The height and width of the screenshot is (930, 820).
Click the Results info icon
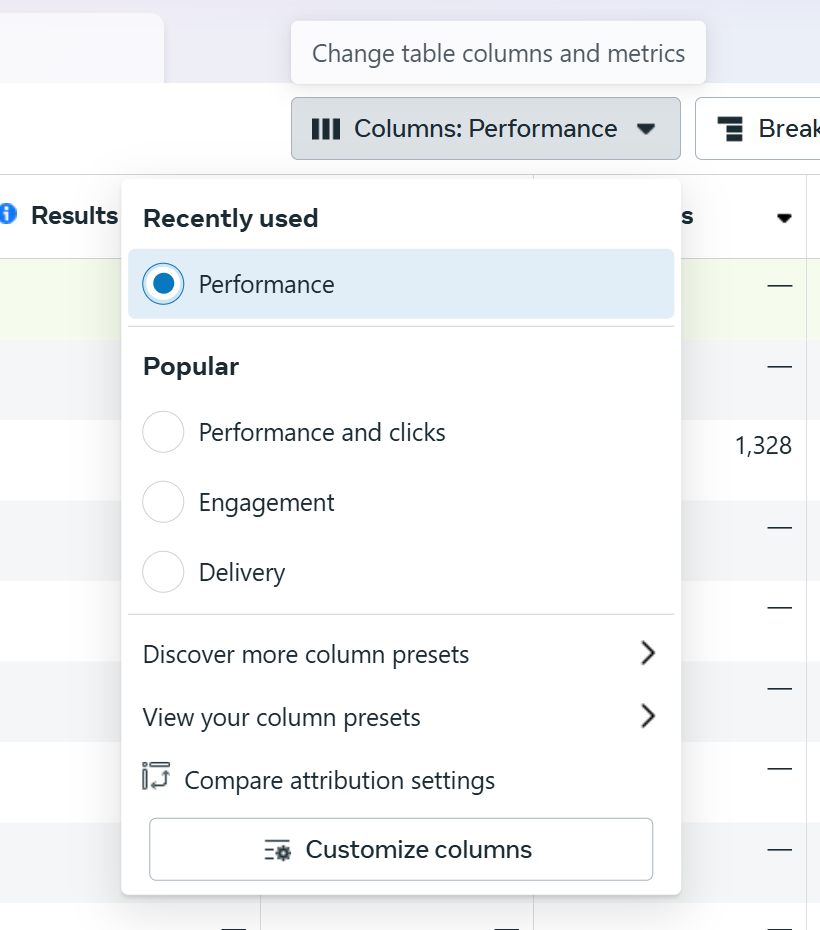[8, 214]
